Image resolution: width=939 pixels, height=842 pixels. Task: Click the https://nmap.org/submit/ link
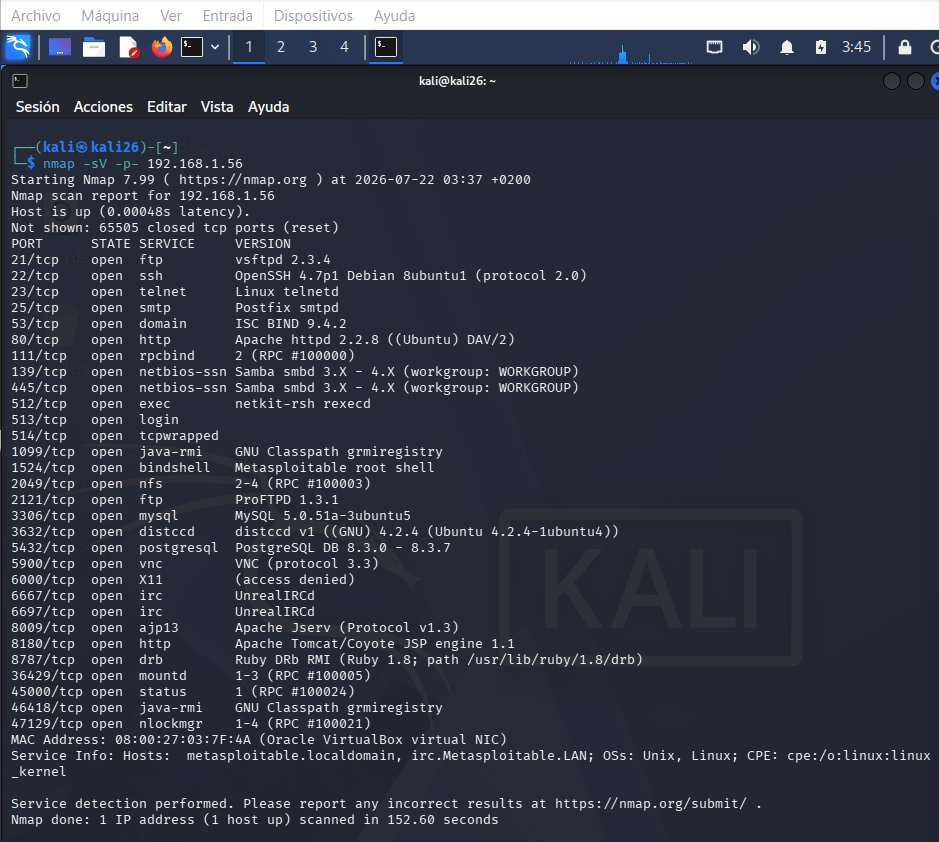[x=650, y=804]
